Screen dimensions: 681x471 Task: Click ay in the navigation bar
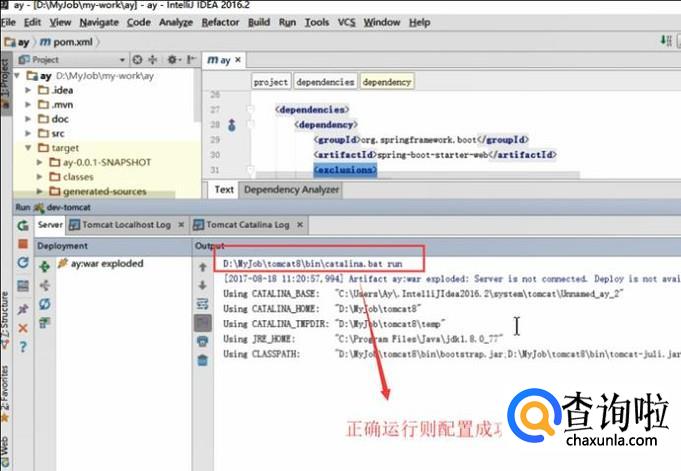(x=17, y=42)
